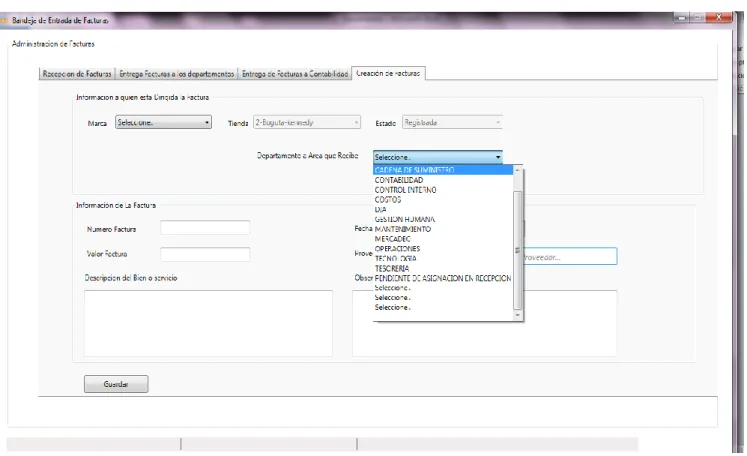Select the Creacion de Facturas tab
The height and width of the screenshot is (456, 747).
(x=388, y=73)
